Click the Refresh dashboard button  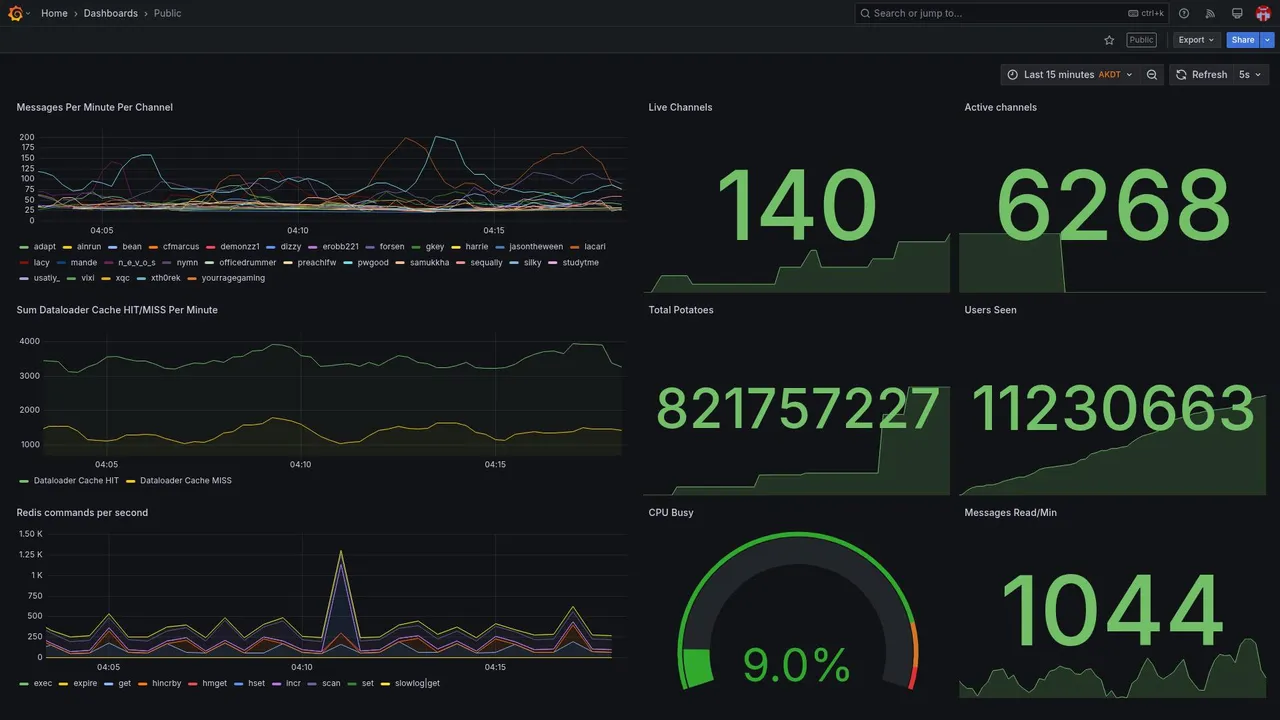pyautogui.click(x=1201, y=75)
